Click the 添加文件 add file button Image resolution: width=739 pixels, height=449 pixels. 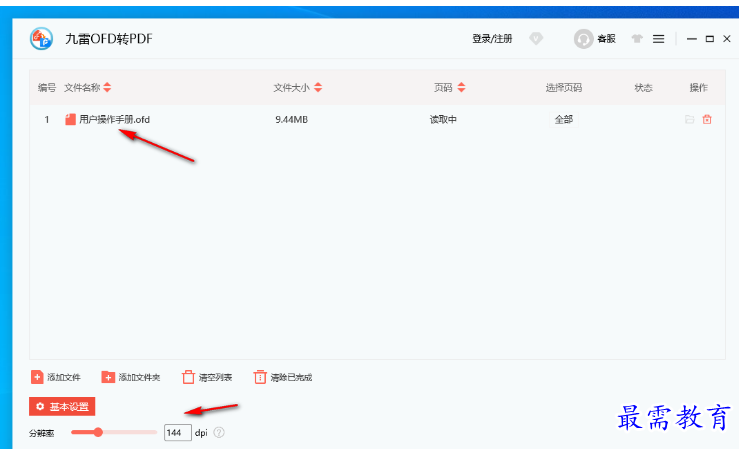coord(56,377)
